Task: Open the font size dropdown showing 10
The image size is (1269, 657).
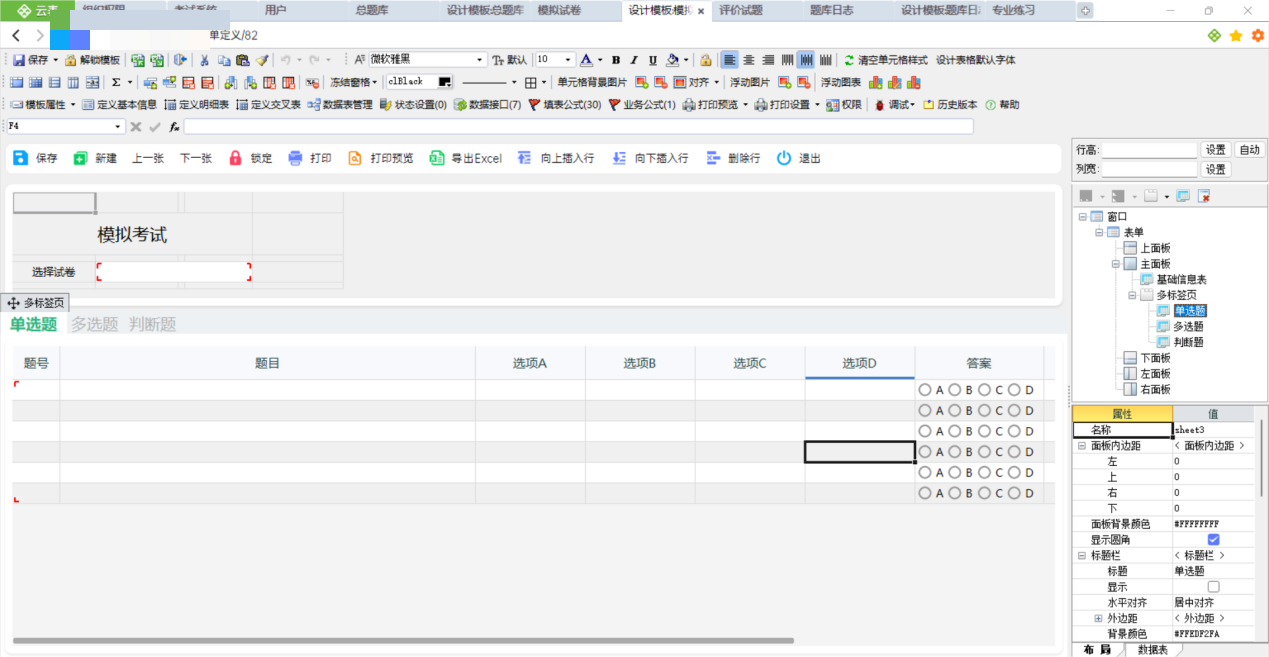Action: 569,60
